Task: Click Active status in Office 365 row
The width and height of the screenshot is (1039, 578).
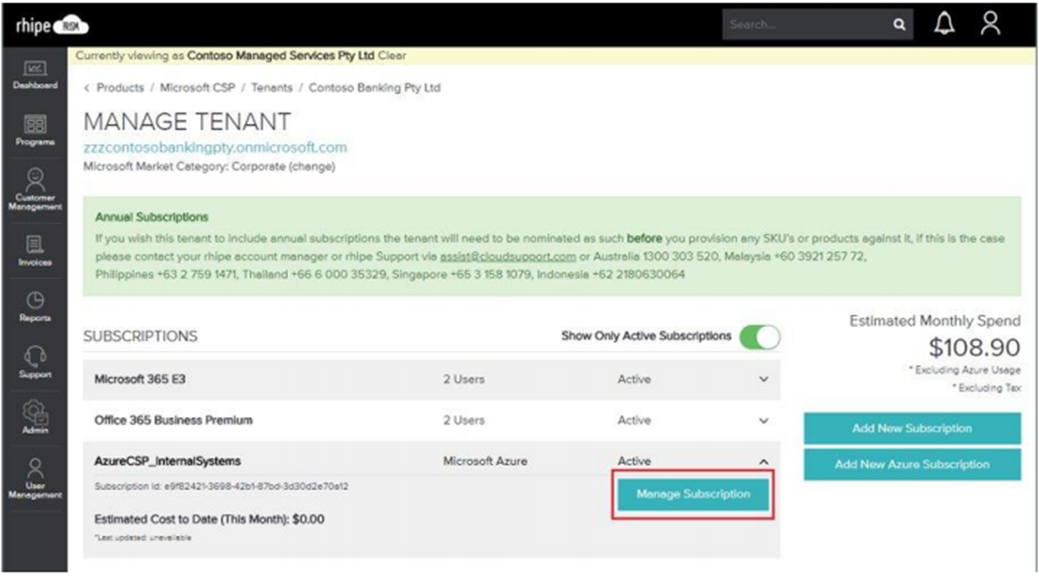Action: [x=634, y=420]
